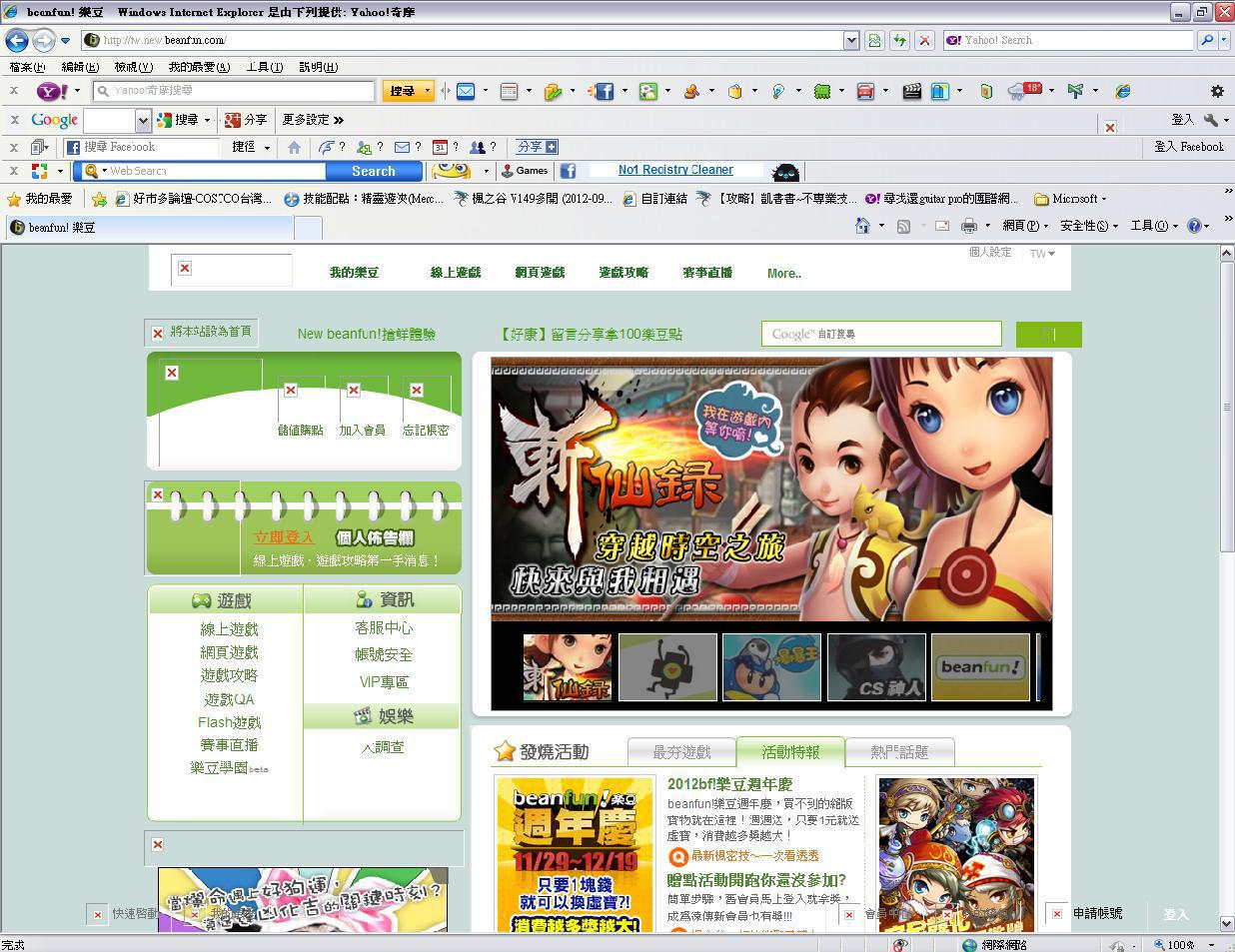Open the 客服中心 link
Viewport: 1235px width, 952px height.
[384, 627]
